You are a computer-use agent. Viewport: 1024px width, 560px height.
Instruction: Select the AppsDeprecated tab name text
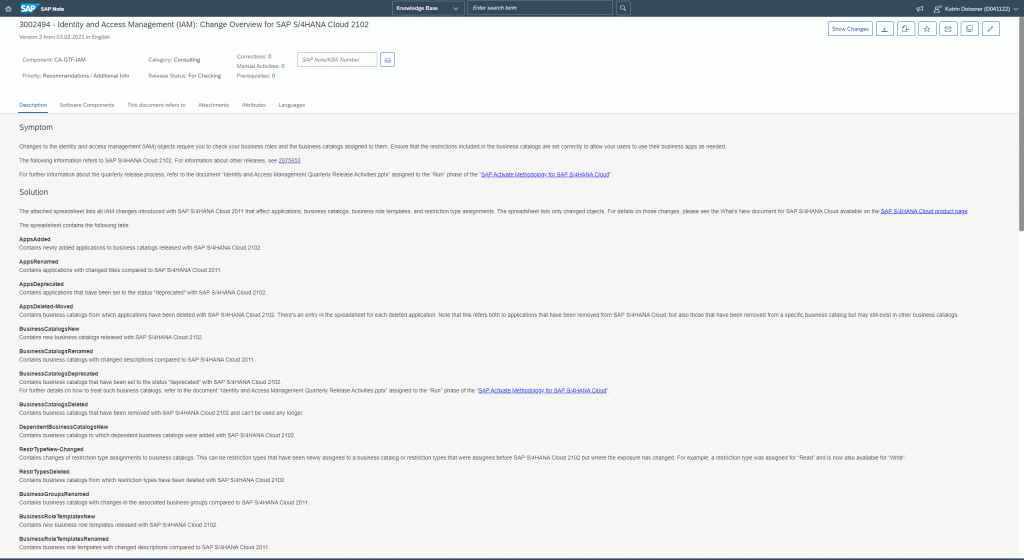pos(41,285)
